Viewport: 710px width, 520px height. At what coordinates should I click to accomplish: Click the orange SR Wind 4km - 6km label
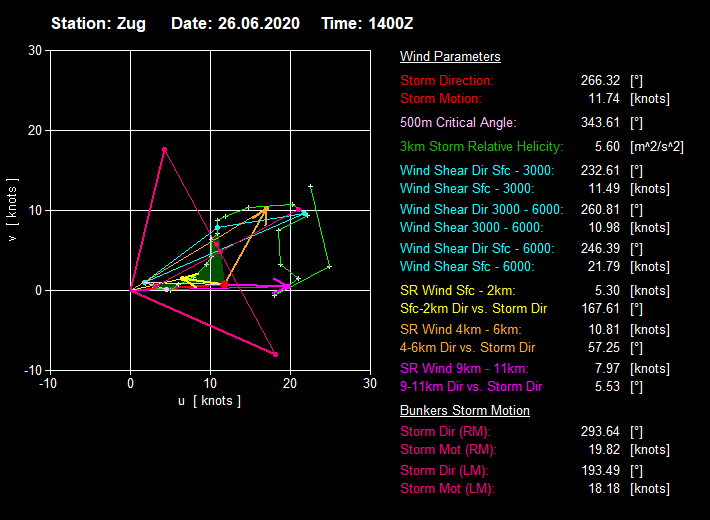[461, 329]
